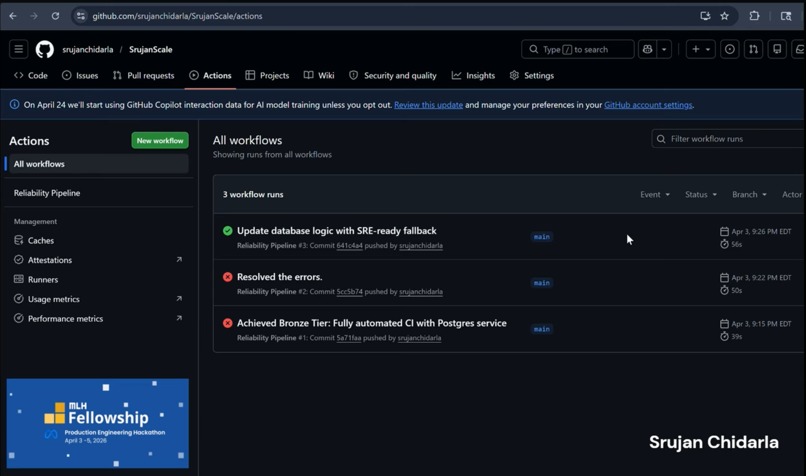The image size is (806, 476).
Task: Open srujanchidarla link in the Resolved the errors run
Action: (x=421, y=292)
